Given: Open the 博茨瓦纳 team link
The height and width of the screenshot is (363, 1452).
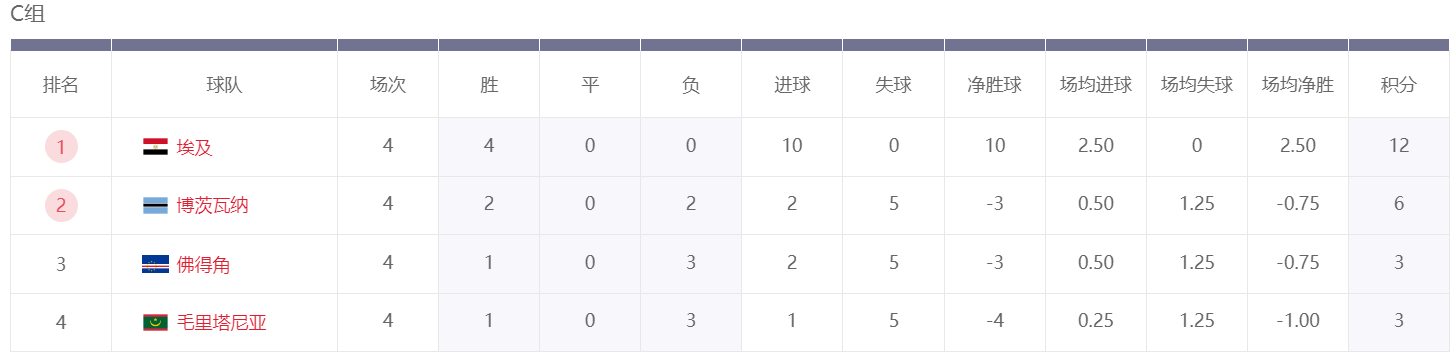Looking at the screenshot, I should (x=213, y=206).
